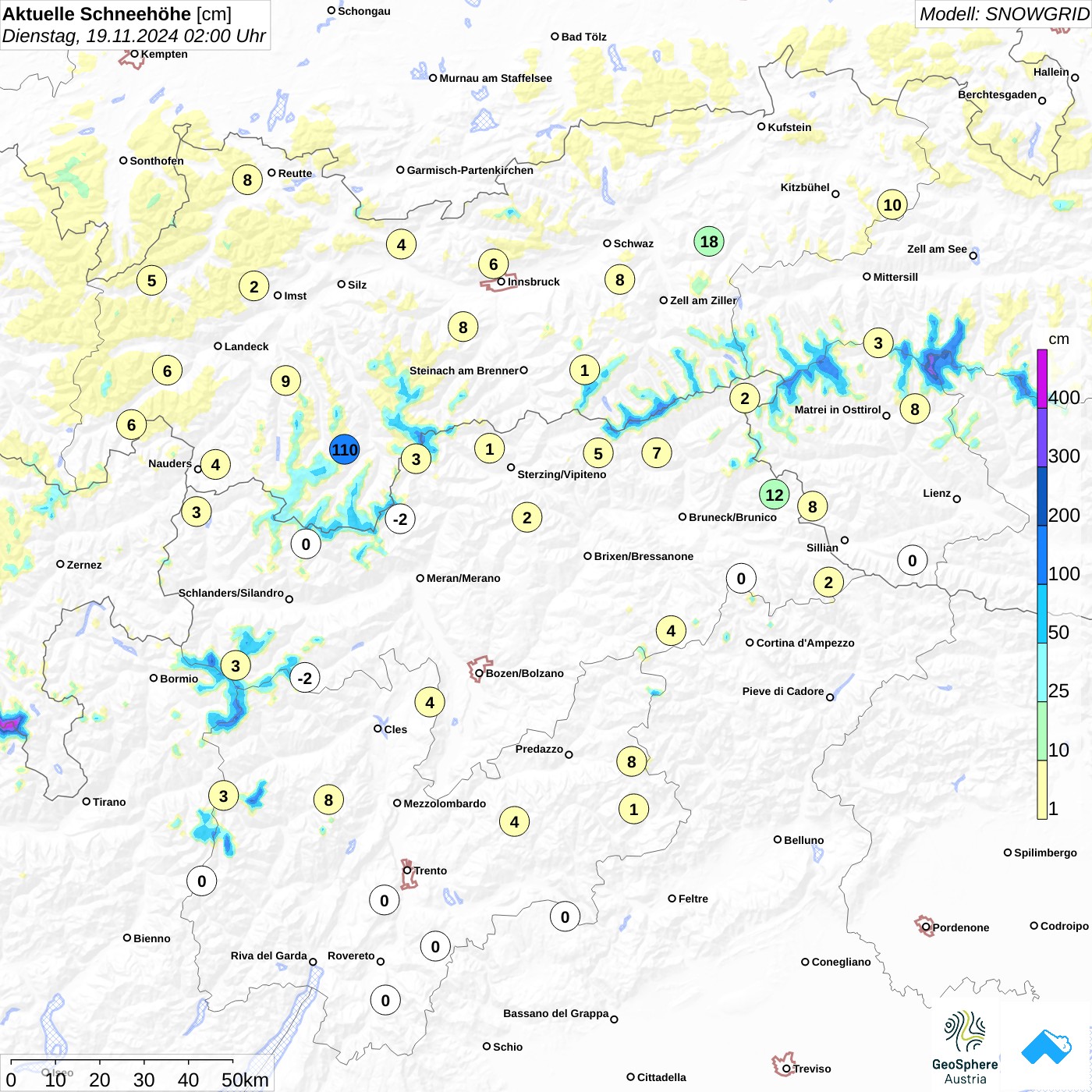The image size is (1092, 1092).
Task: Click the 4 marker next to Nauders
Action: tap(215, 465)
